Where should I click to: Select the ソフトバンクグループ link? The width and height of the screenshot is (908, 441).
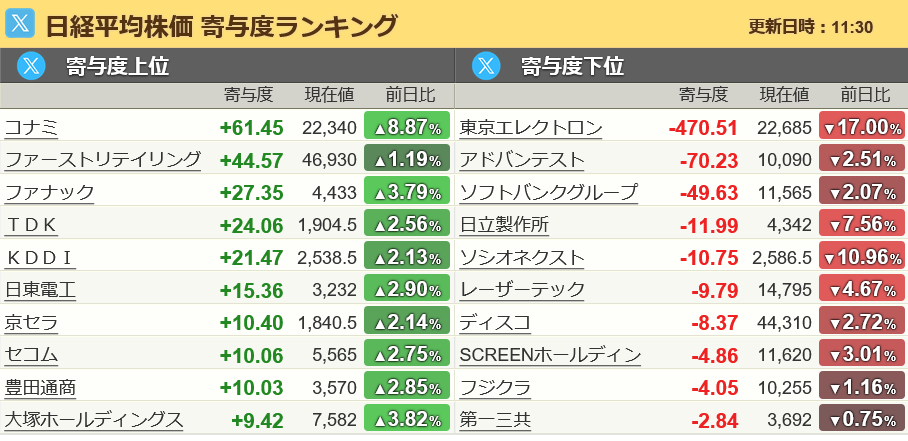coord(548,192)
